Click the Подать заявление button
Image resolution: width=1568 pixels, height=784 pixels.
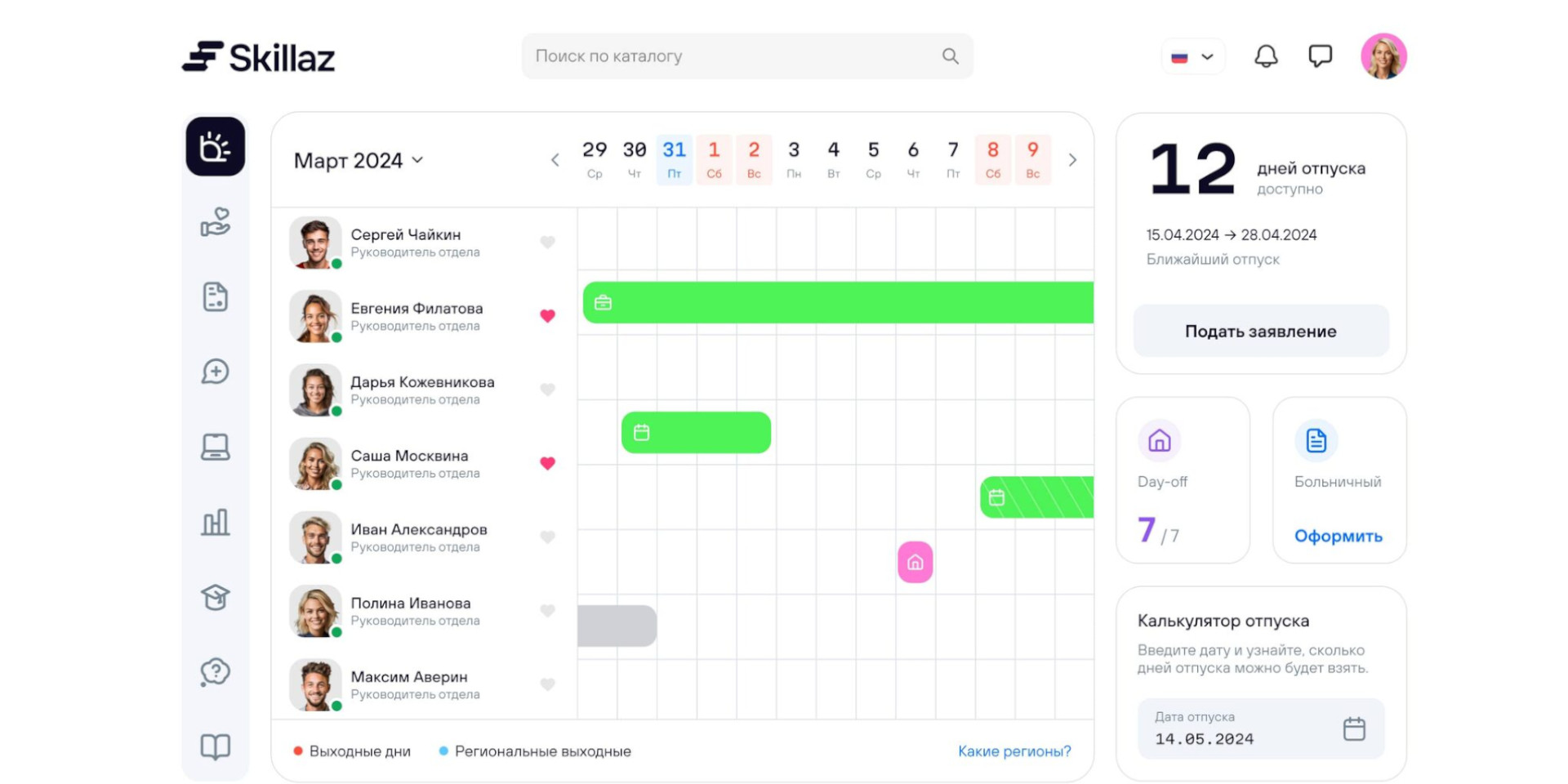(1260, 332)
